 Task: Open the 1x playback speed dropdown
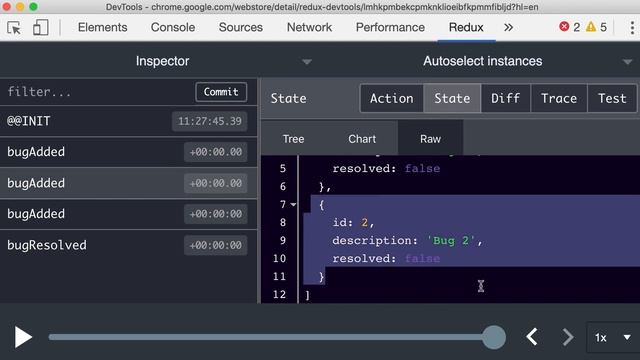coord(613,338)
